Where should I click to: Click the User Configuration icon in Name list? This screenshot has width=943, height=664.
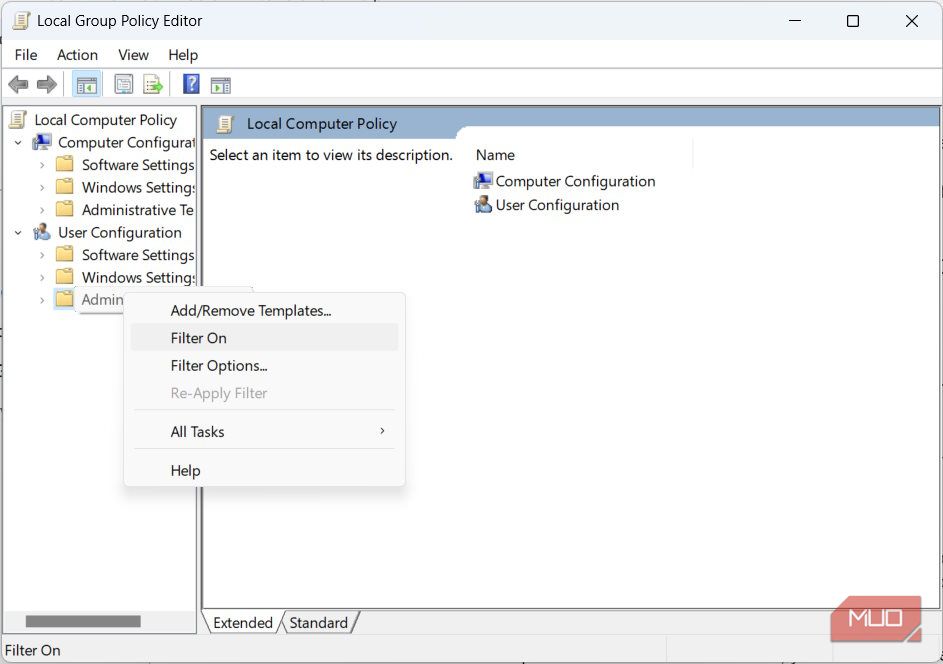pyautogui.click(x=482, y=204)
